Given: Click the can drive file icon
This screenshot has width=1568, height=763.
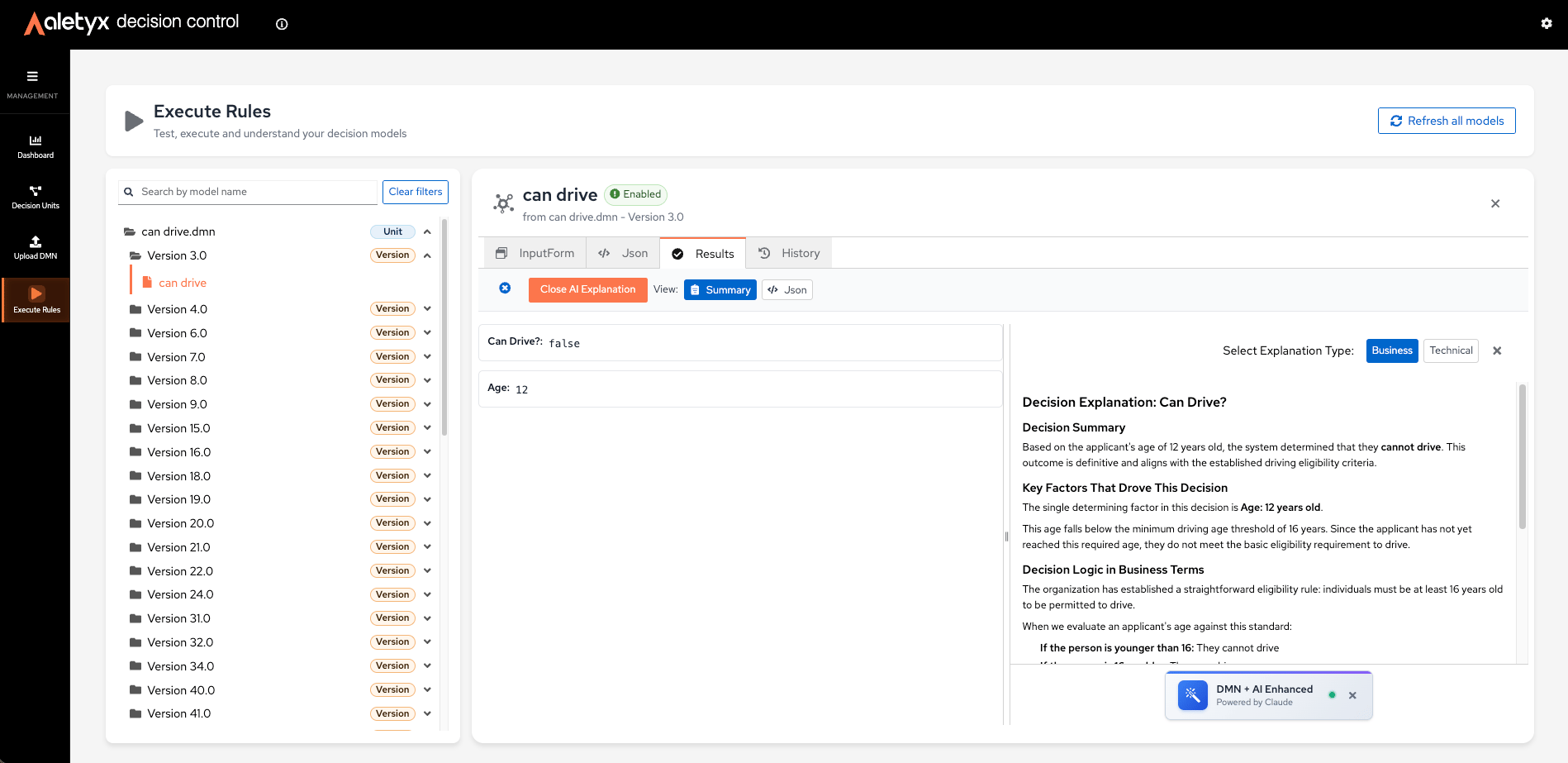Looking at the screenshot, I should click(x=147, y=283).
